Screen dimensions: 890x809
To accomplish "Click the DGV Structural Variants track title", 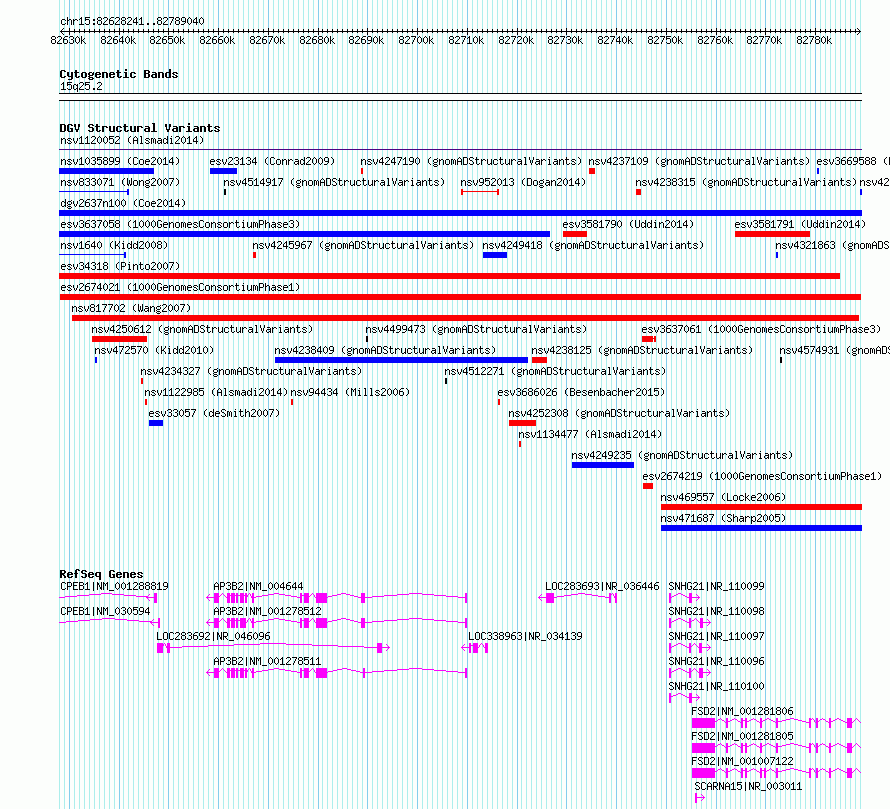I will click(x=140, y=128).
